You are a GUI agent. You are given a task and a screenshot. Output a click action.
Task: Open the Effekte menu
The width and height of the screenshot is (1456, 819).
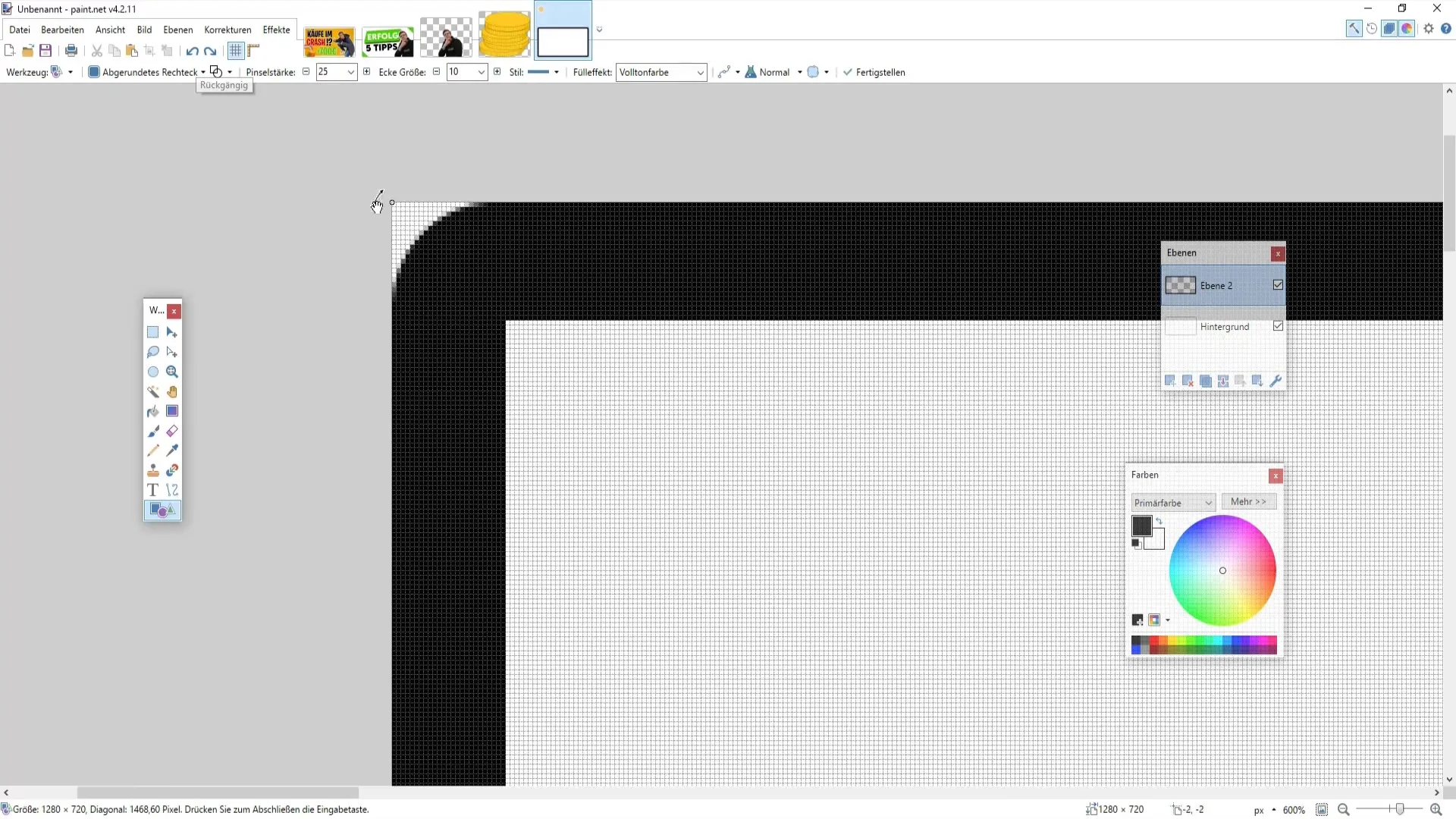(x=276, y=30)
